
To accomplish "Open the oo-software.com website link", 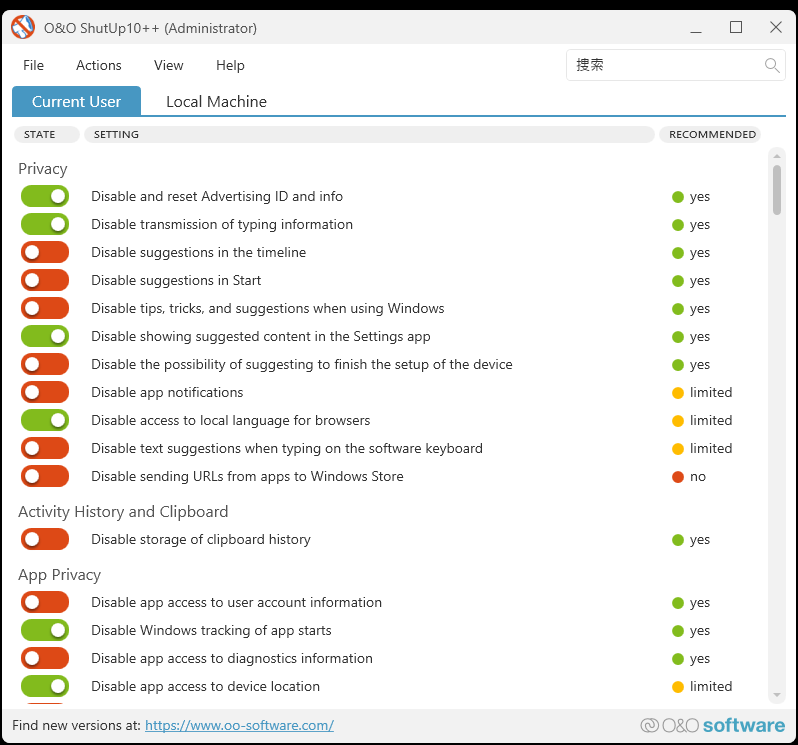I will tap(239, 725).
